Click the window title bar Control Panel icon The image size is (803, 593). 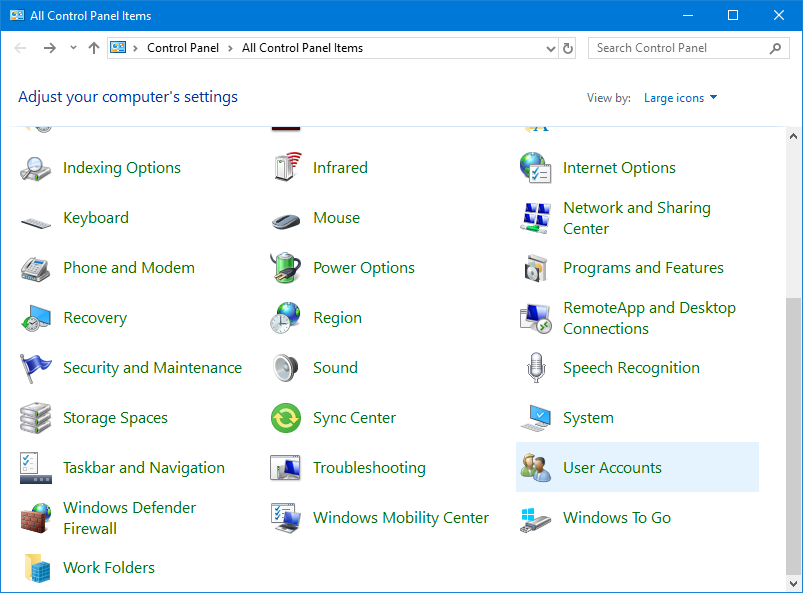coord(17,15)
